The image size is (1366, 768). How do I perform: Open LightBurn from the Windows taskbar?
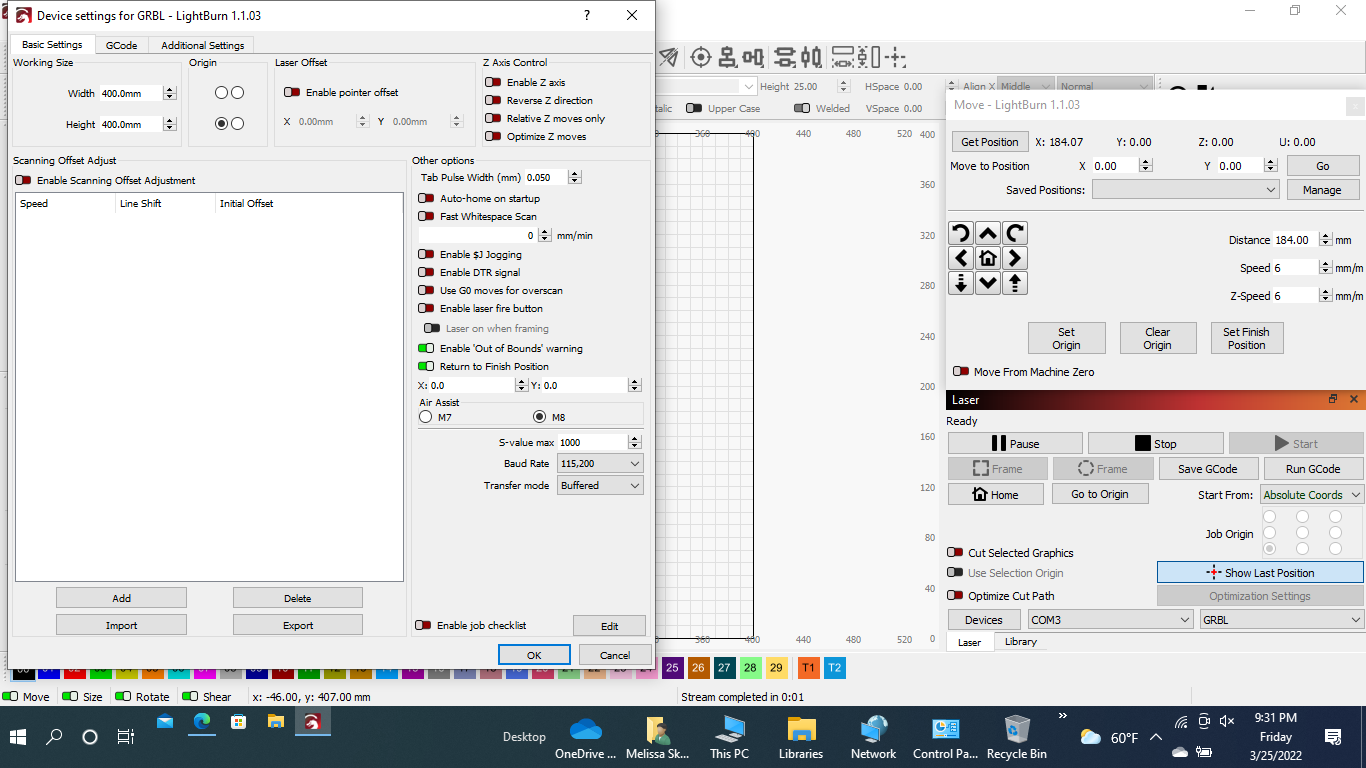point(312,722)
